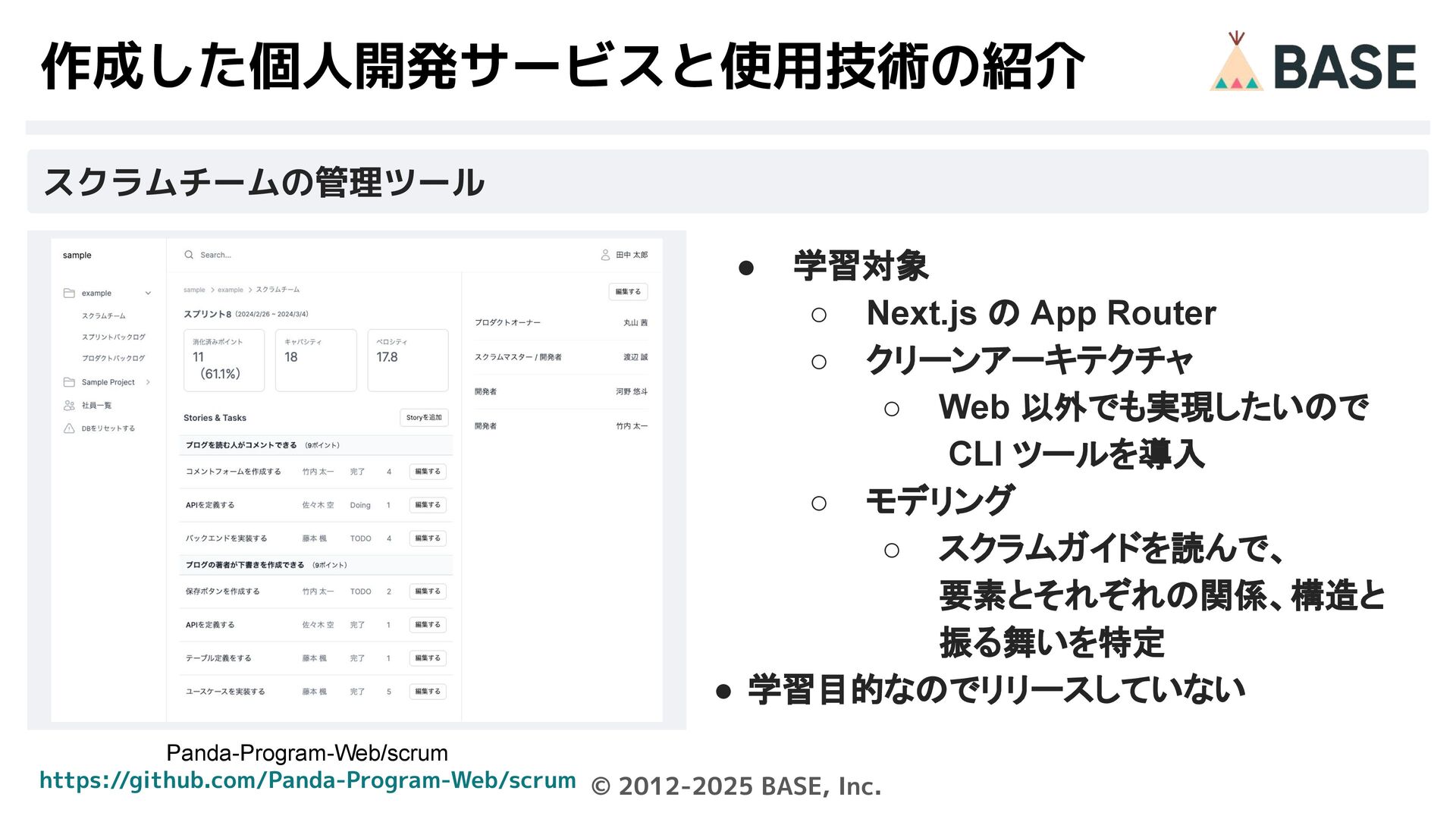Image resolution: width=1456 pixels, height=819 pixels.
Task: Click 編集する for テーブル定義をする
Action: pyautogui.click(x=428, y=658)
